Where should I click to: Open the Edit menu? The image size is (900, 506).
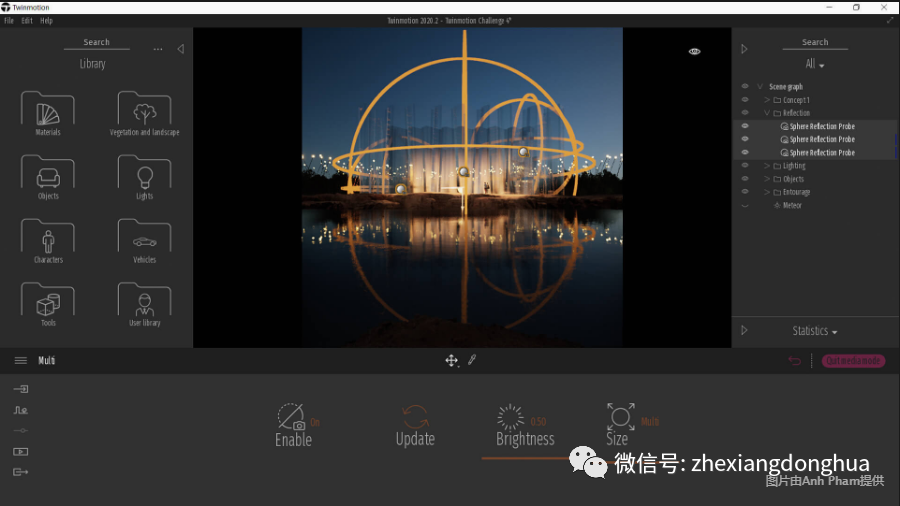pyautogui.click(x=27, y=21)
